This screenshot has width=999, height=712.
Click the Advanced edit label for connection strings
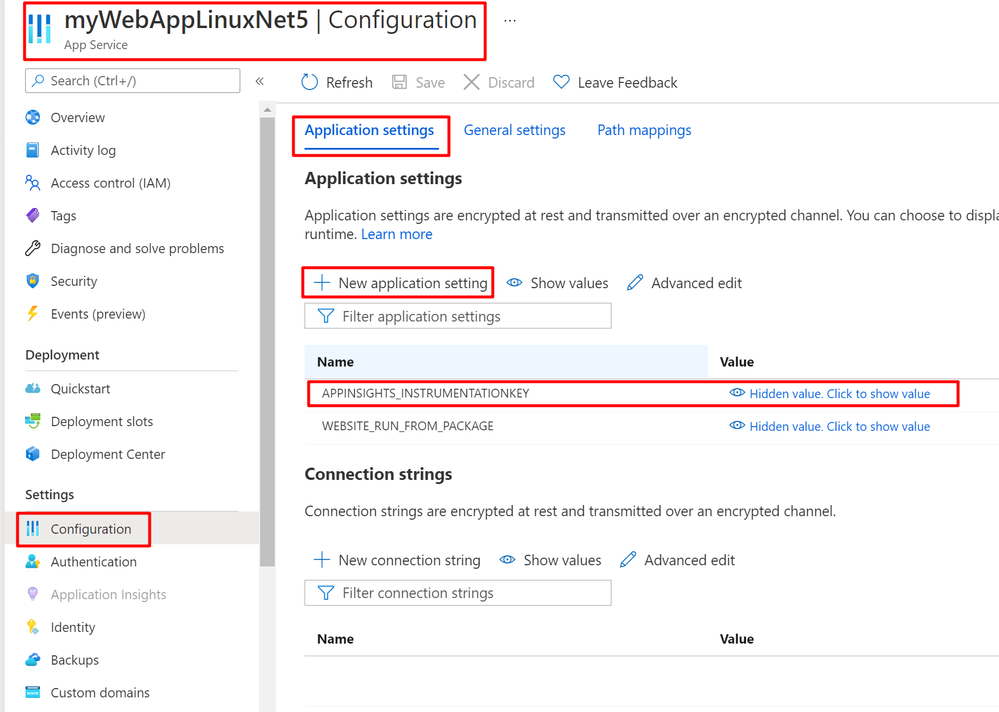click(689, 560)
